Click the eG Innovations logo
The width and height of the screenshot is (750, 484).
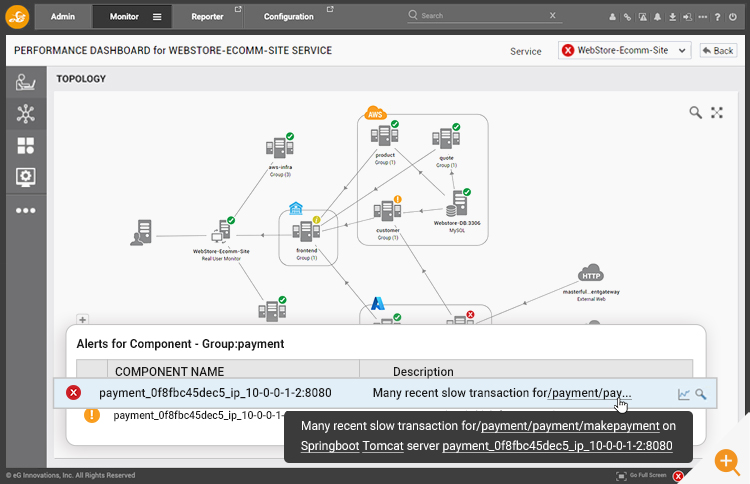click(x=17, y=17)
